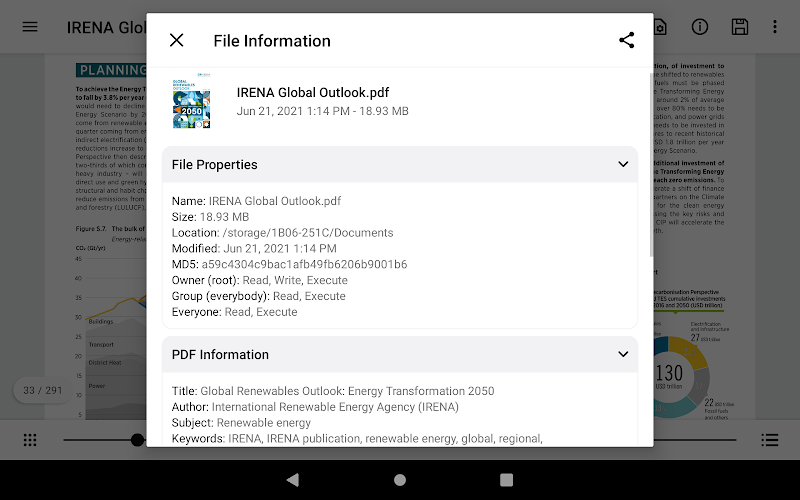The height and width of the screenshot is (500, 800).
Task: Tap the Size: 18.93 MB row
Action: pos(210,217)
